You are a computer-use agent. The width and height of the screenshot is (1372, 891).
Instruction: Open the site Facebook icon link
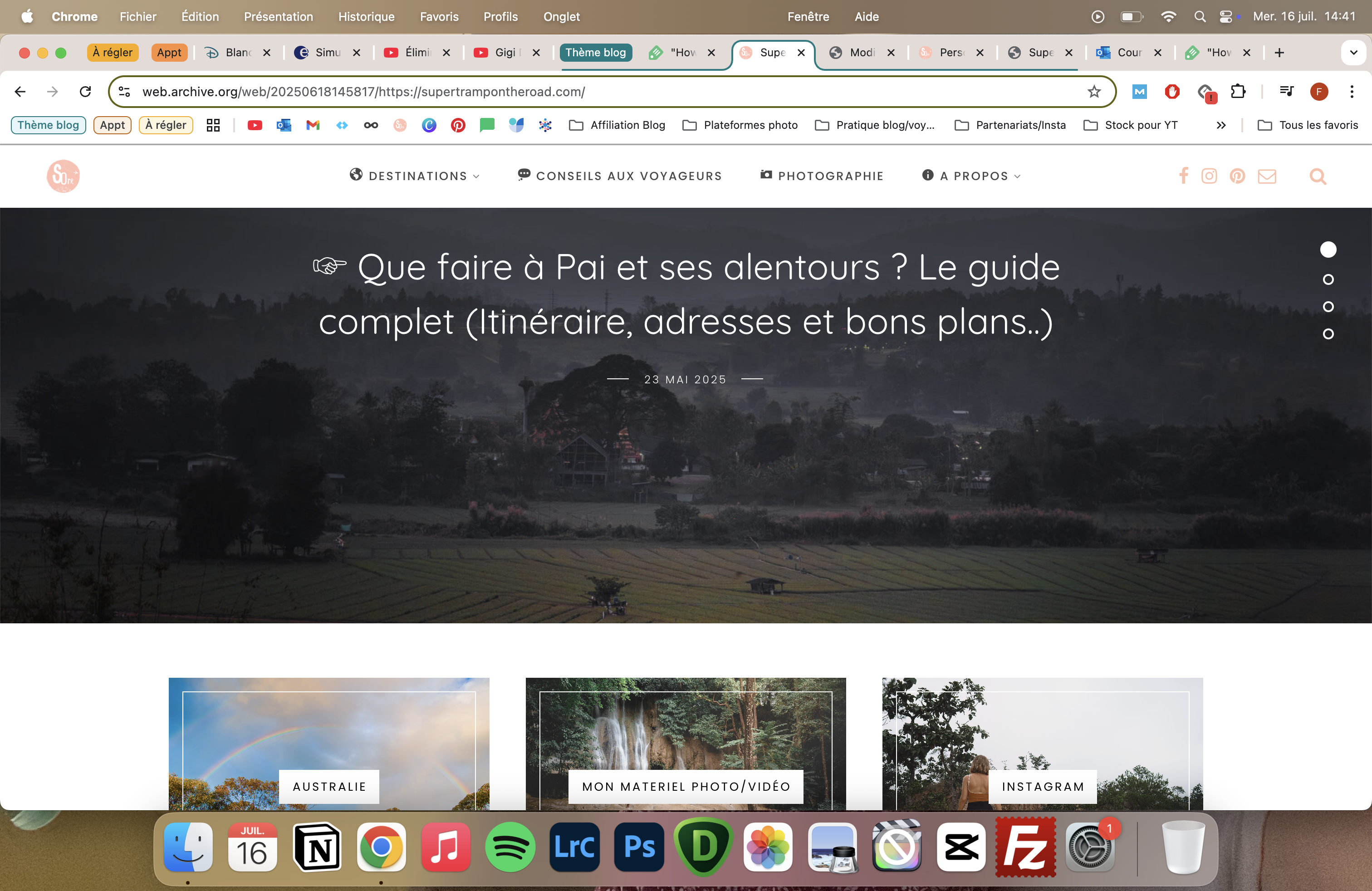tap(1184, 176)
